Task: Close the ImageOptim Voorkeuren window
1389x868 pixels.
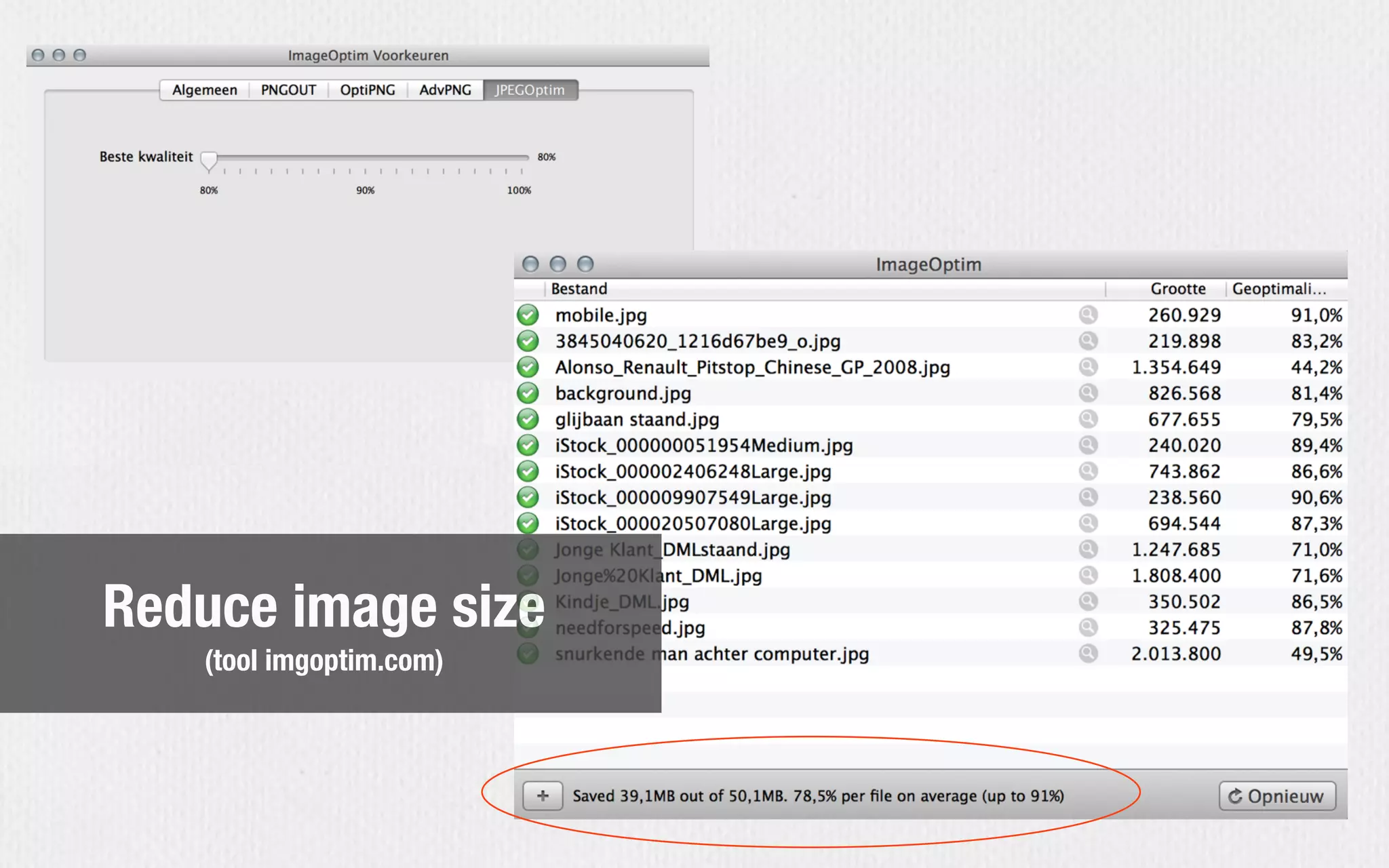Action: (x=38, y=55)
